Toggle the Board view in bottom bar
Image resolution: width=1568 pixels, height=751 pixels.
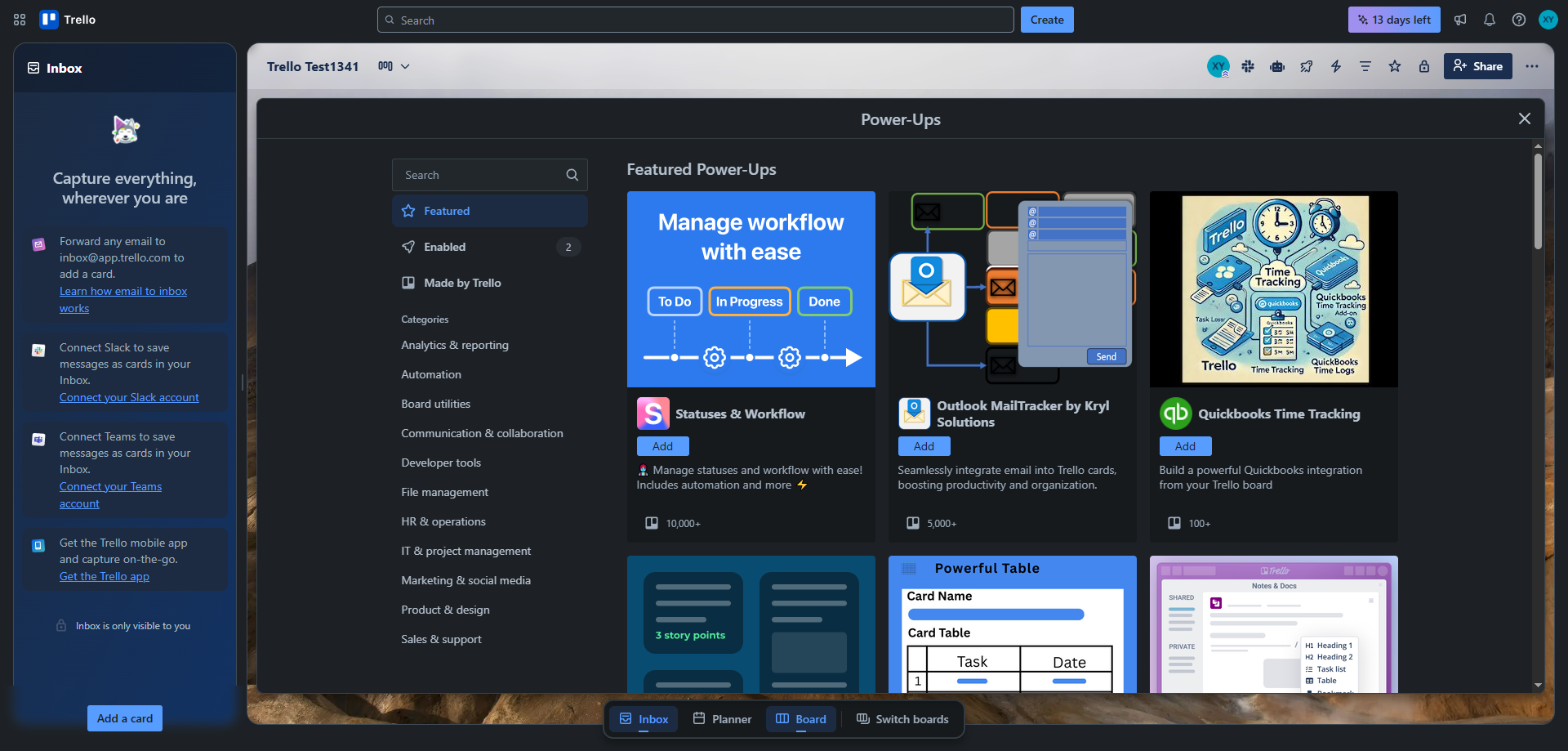(801, 719)
